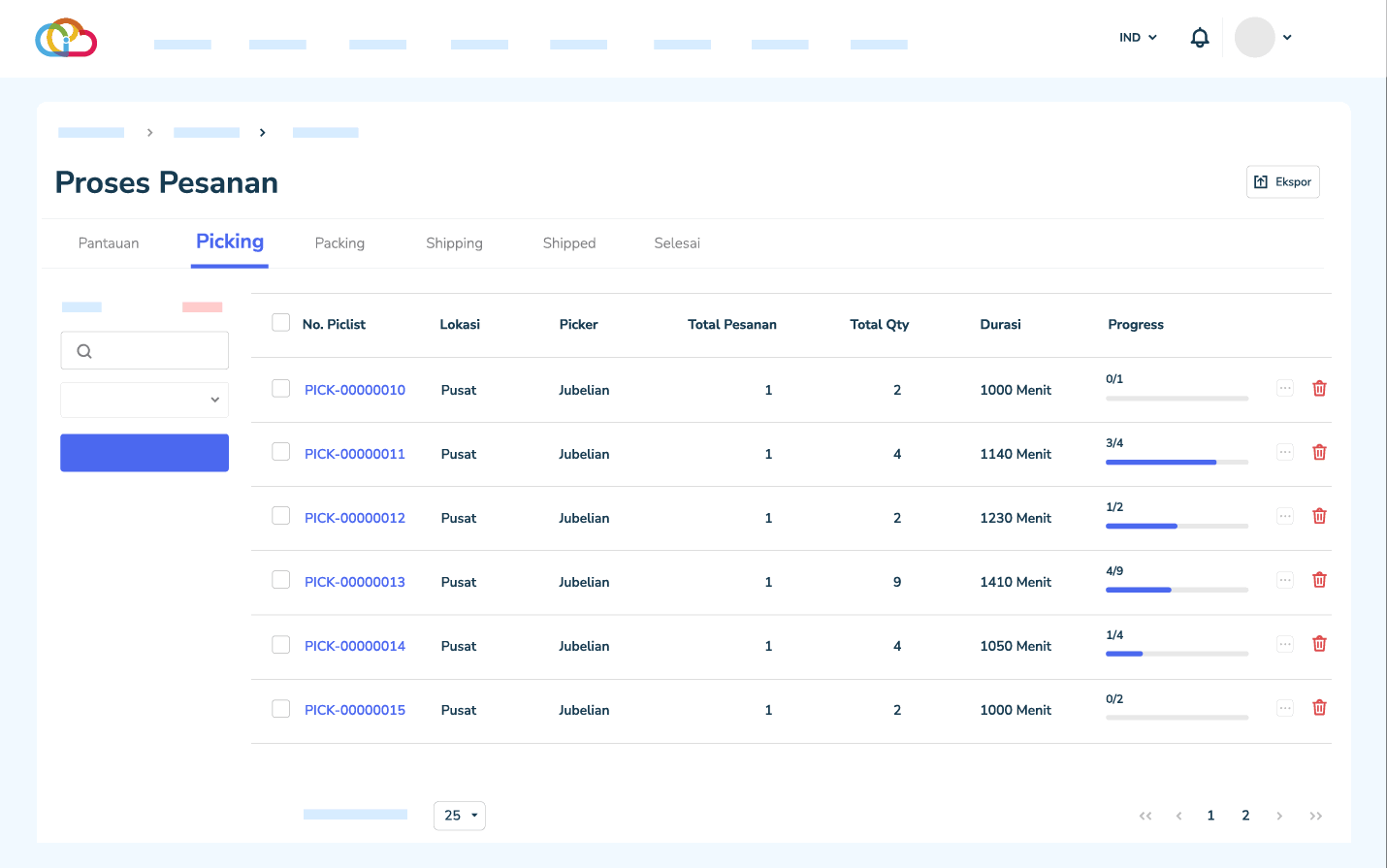Screen dimensions: 1387x868
Task: Tick the select-all checkbox in table header
Action: [281, 323]
